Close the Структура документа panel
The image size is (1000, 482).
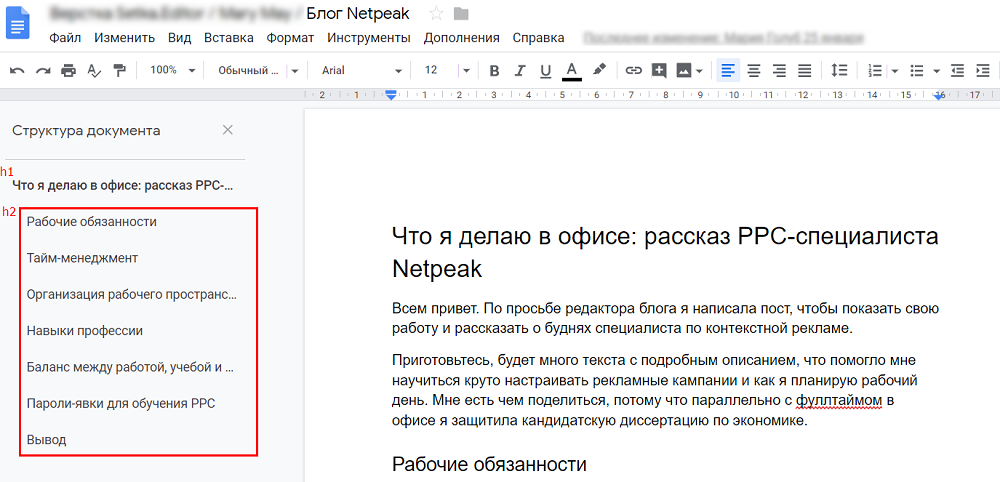coord(227,130)
